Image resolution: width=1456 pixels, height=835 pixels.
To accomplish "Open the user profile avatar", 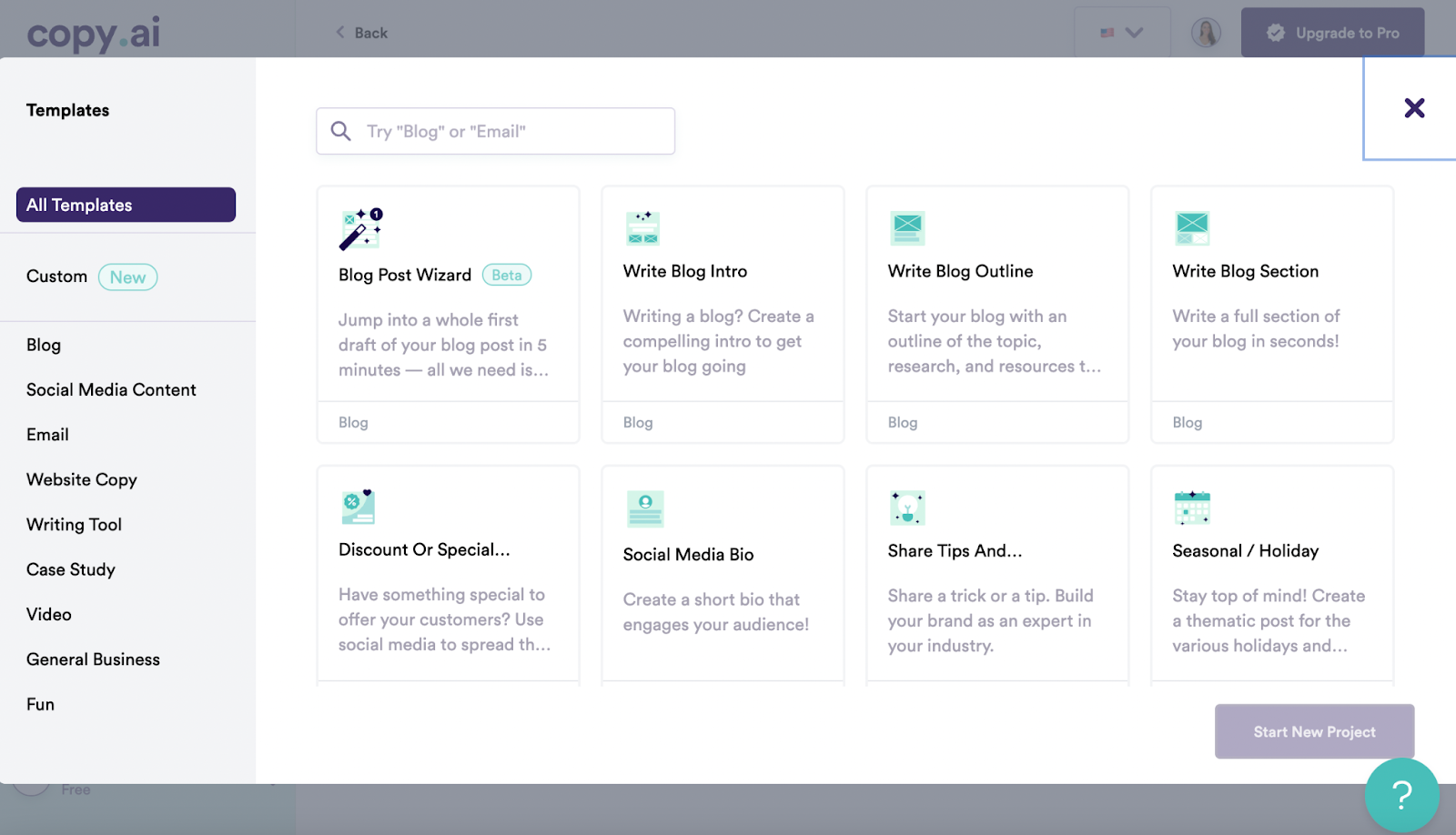I will 1206,33.
